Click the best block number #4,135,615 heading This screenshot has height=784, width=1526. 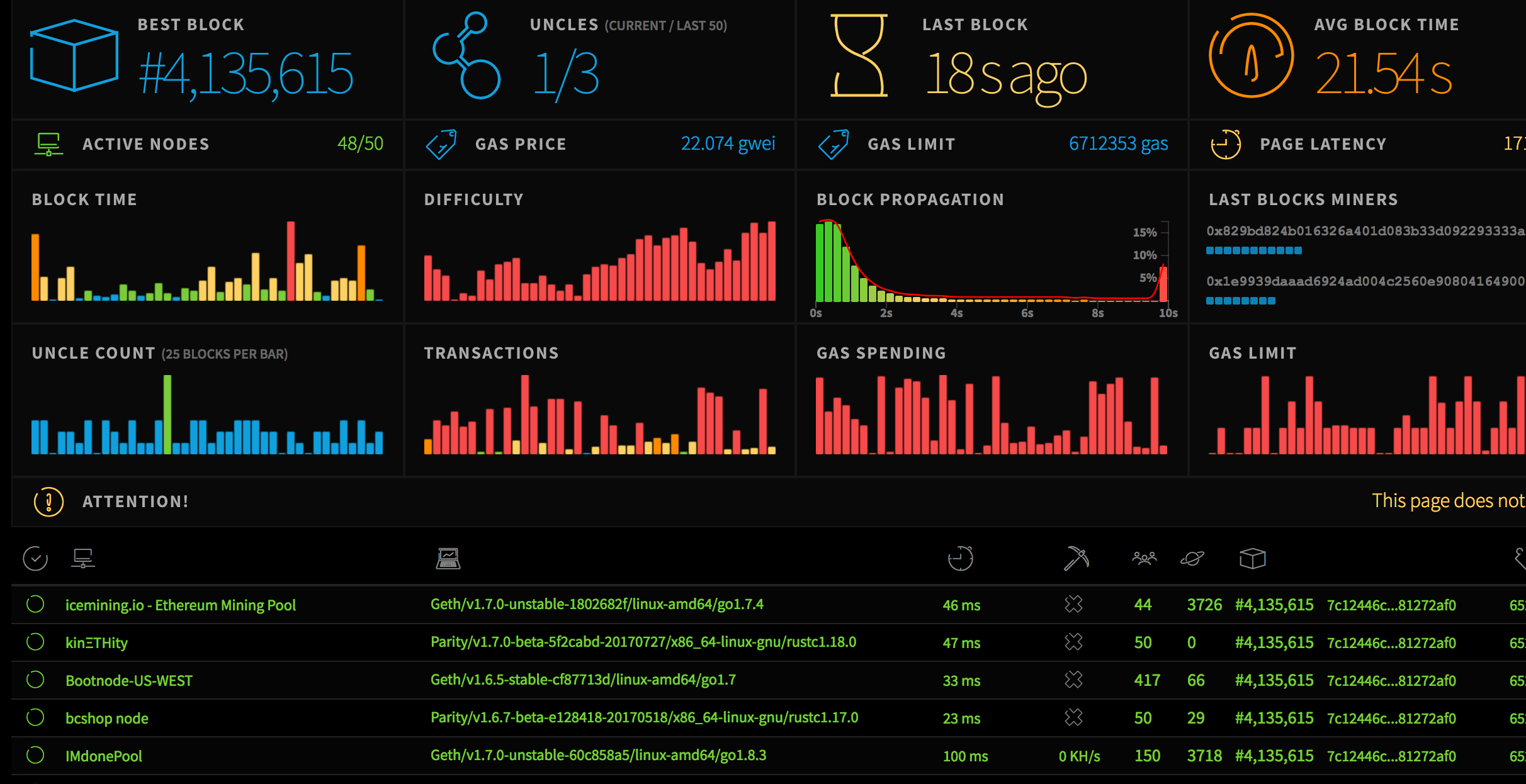(246, 74)
